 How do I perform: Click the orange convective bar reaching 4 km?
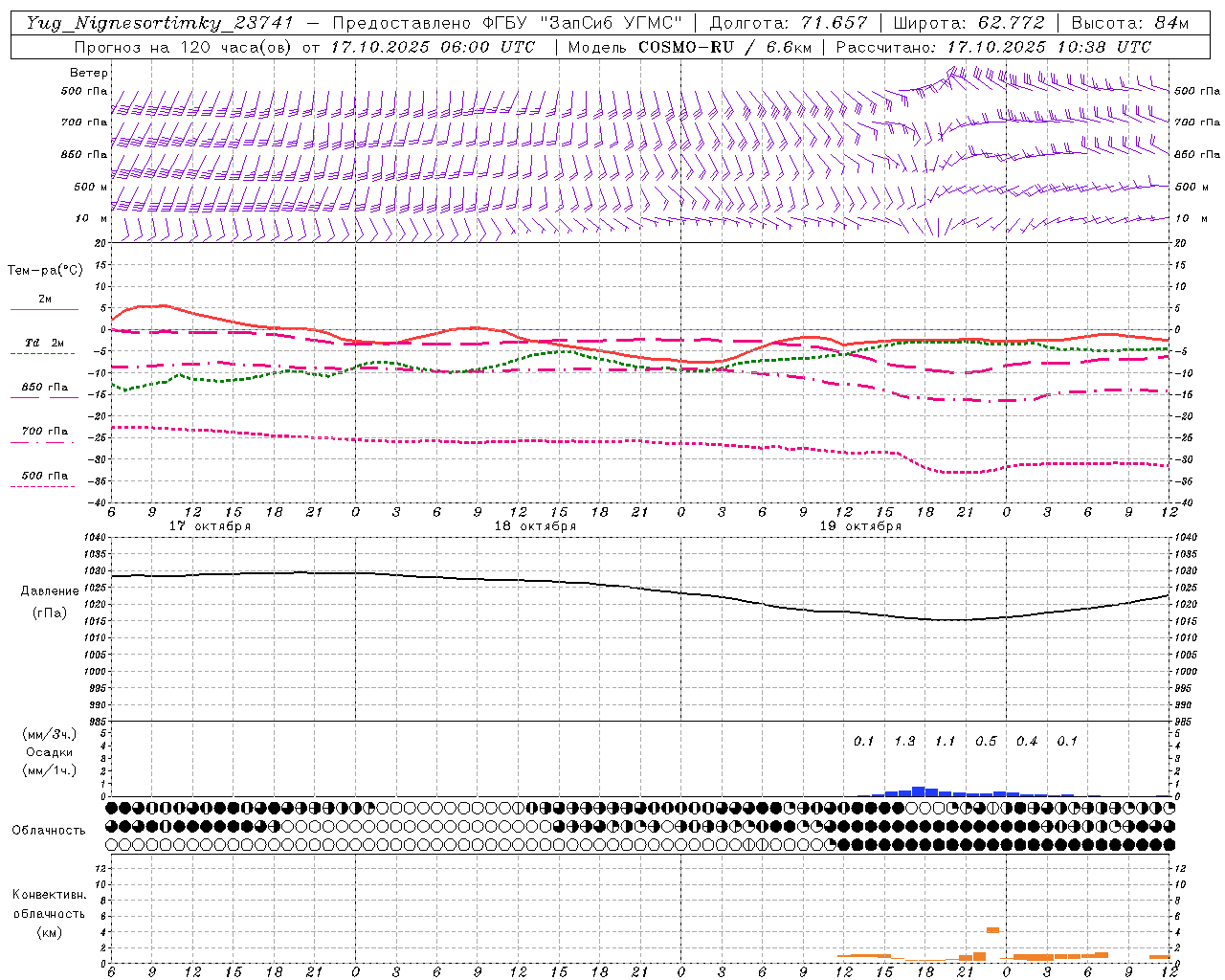pyautogui.click(x=992, y=929)
